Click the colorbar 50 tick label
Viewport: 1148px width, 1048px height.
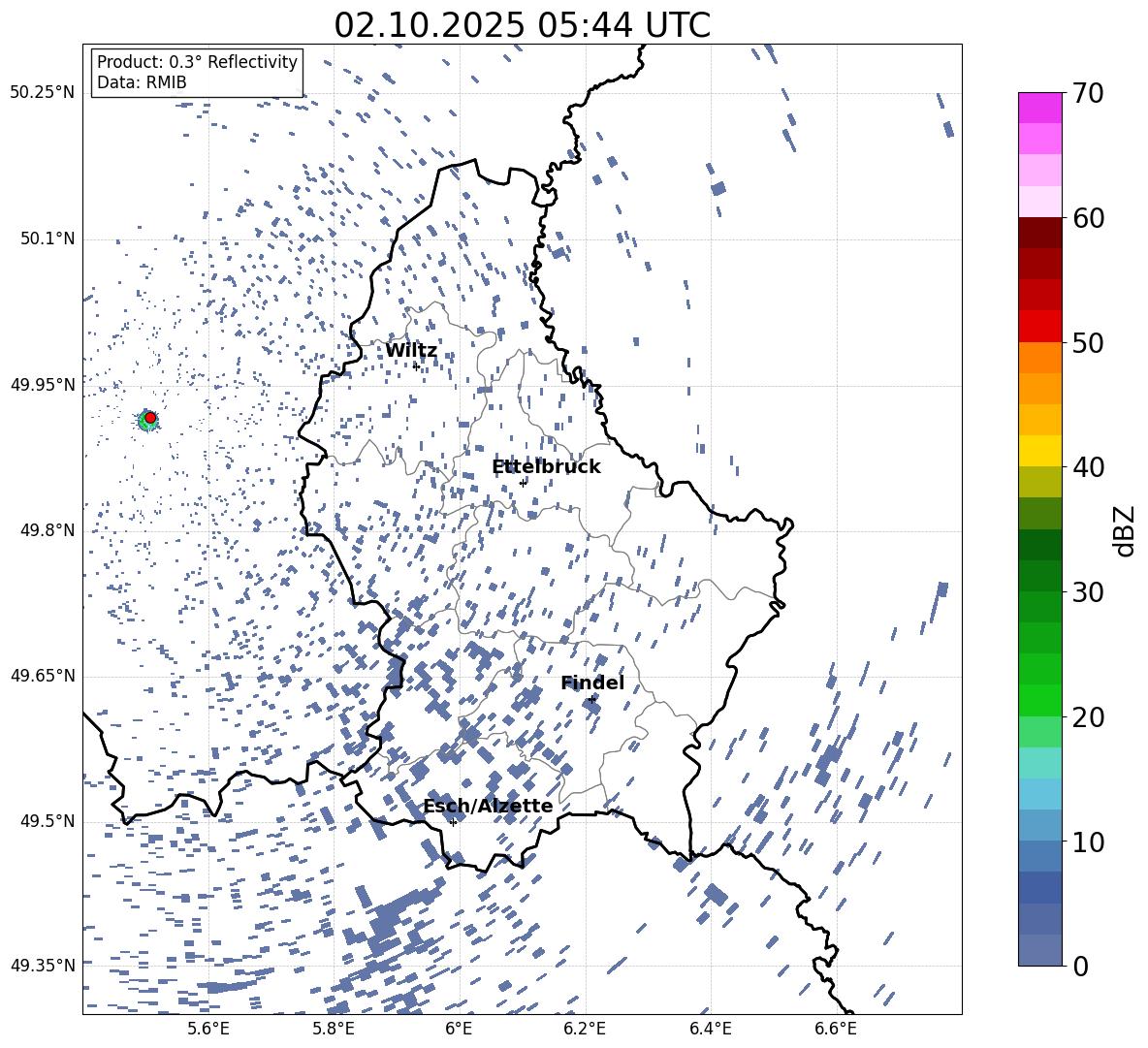pos(1088,342)
